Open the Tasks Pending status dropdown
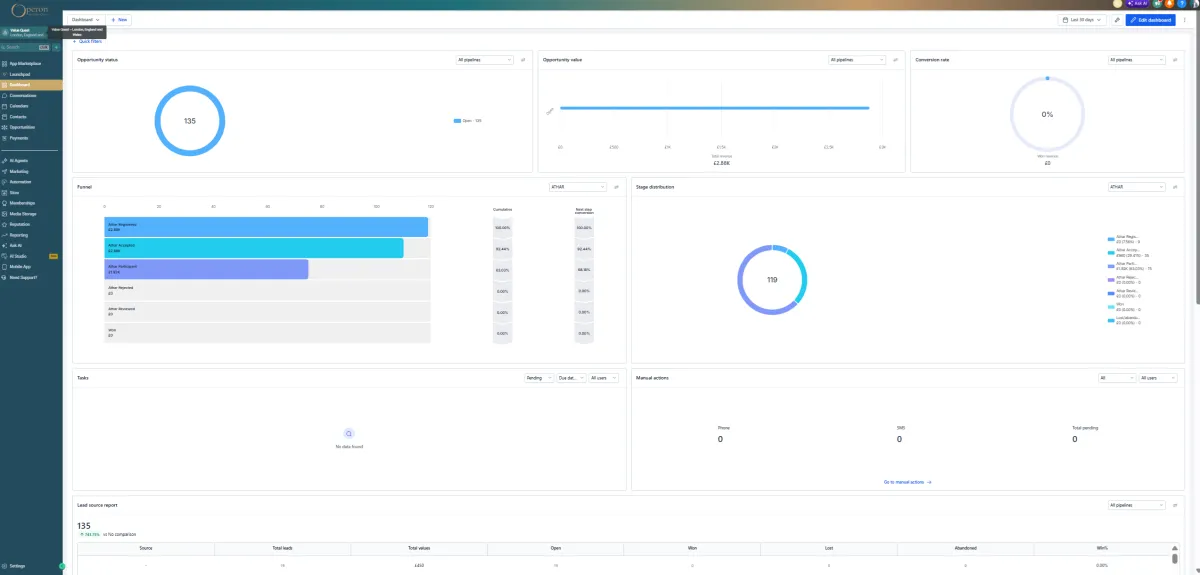The height and width of the screenshot is (575, 1200). tap(539, 378)
